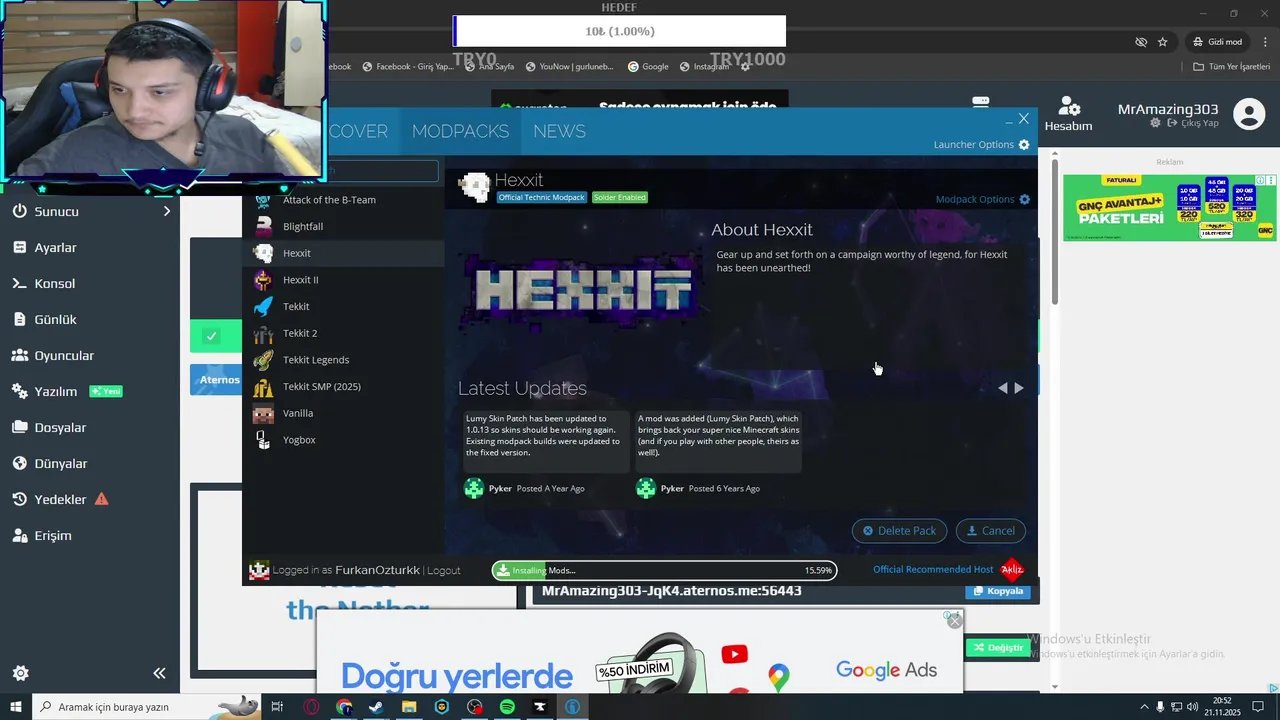The height and width of the screenshot is (720, 1280).
Task: Click the Hexxit banner image
Action: 580,292
